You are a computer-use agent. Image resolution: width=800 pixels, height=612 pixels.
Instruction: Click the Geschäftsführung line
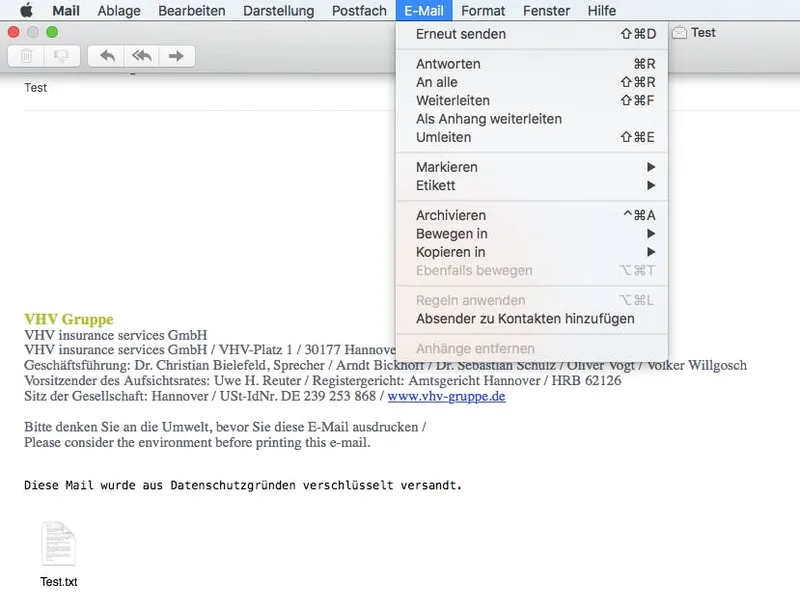(x=385, y=365)
